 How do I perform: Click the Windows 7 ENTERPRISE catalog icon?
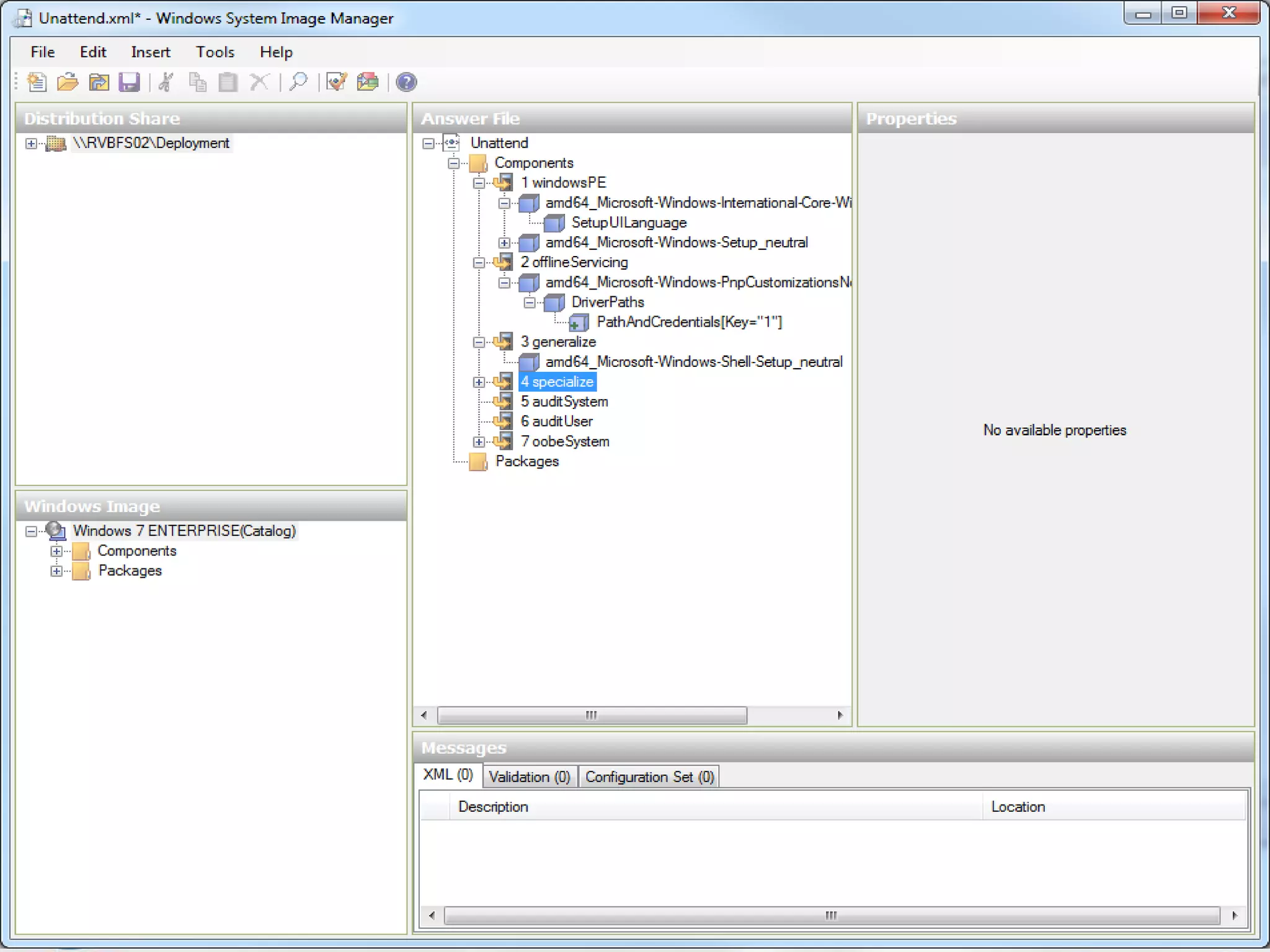coord(56,531)
